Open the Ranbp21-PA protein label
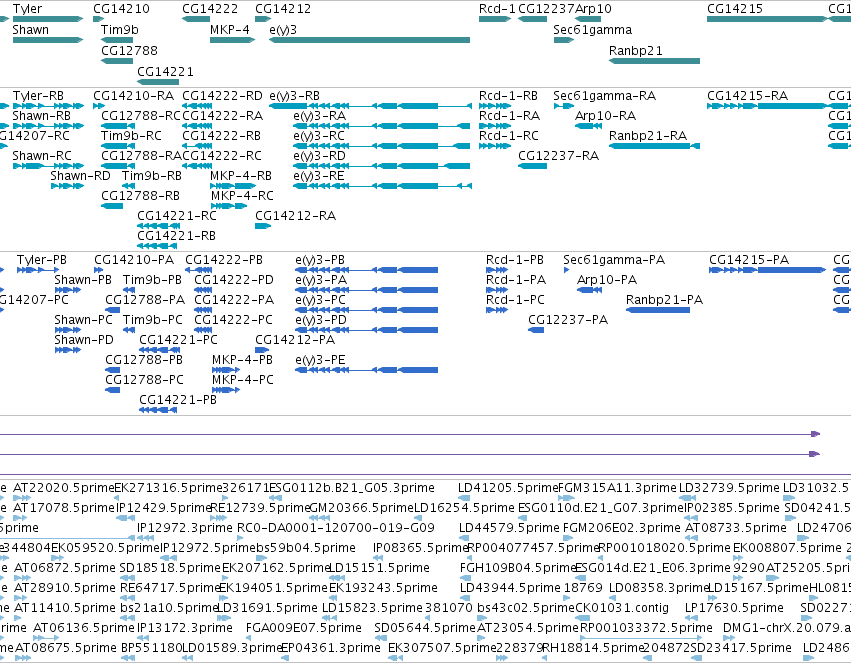The image size is (851, 663). (x=664, y=300)
